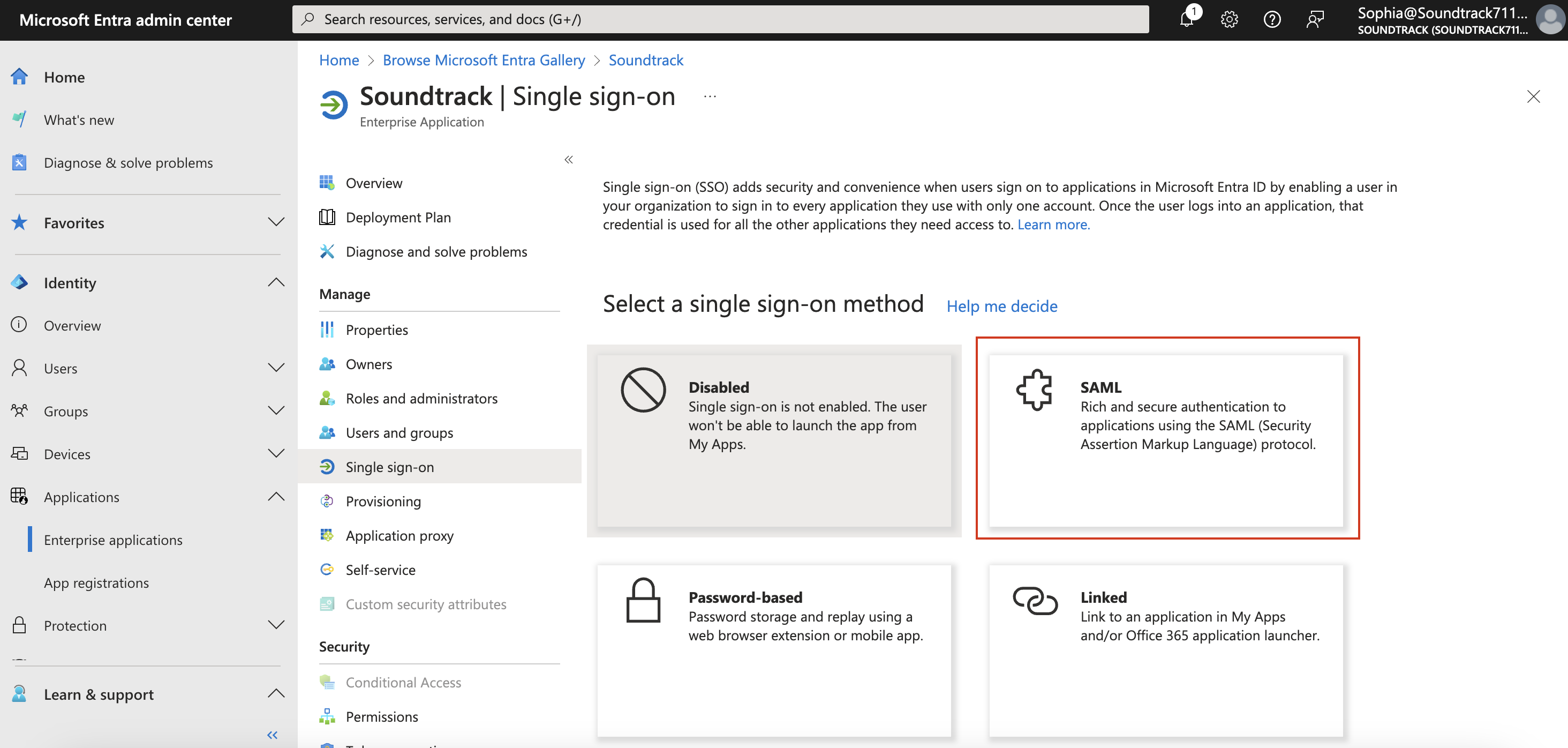Click the Permissions hierarchy icon
The width and height of the screenshot is (1568, 748).
click(327, 716)
